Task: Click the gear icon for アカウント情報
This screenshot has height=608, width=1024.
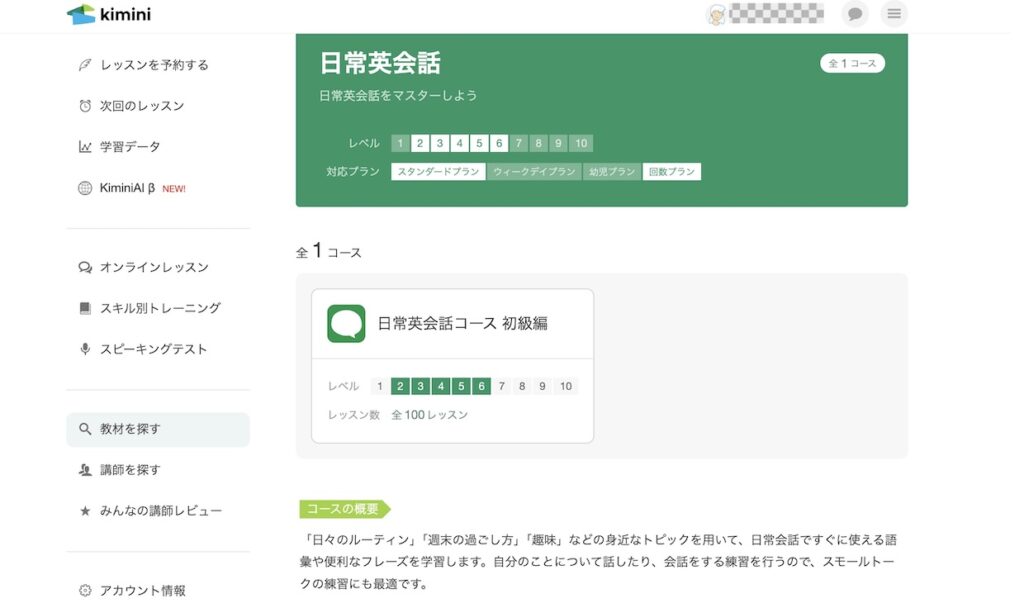Action: click(85, 590)
